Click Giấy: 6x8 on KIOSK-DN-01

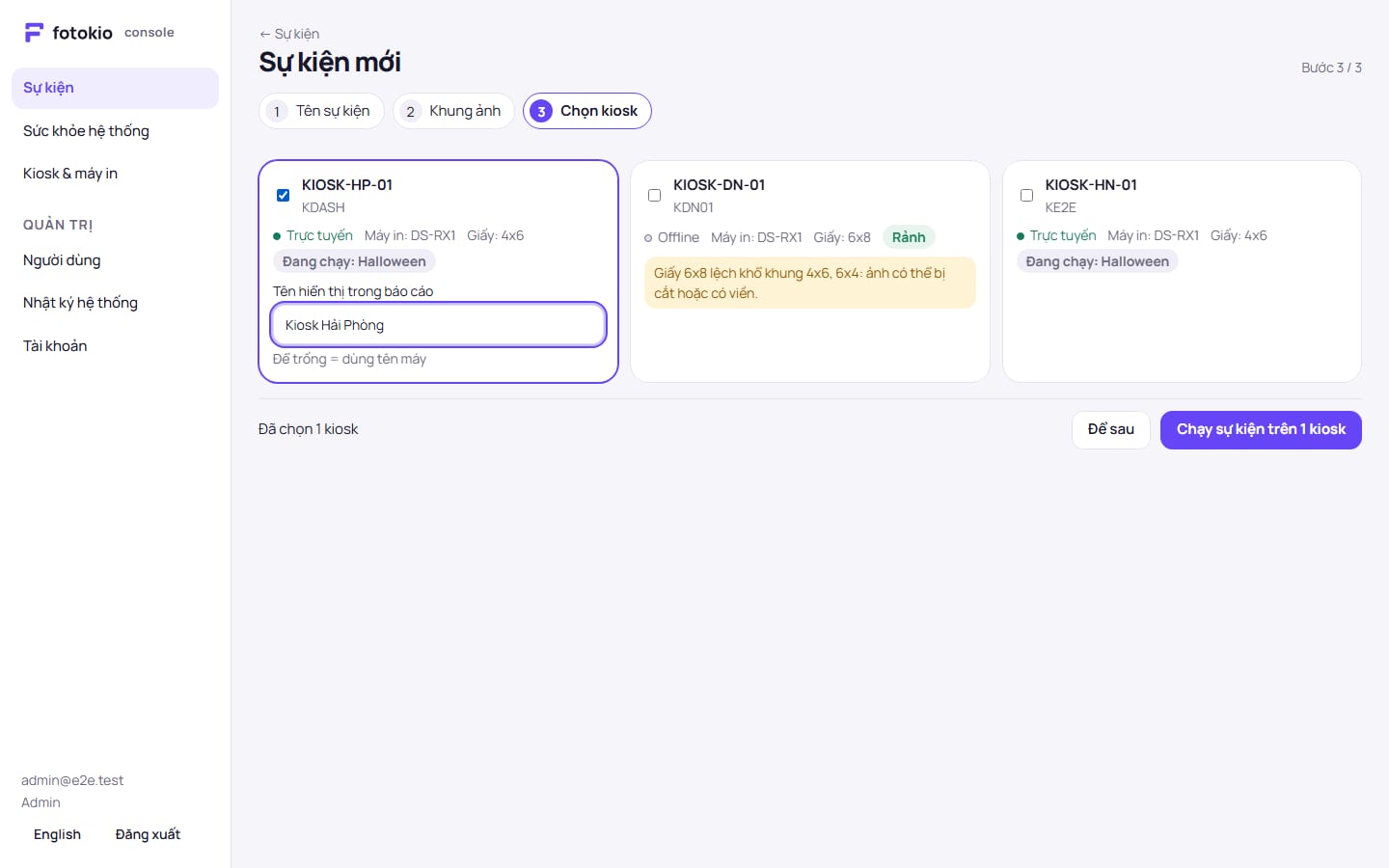[842, 237]
